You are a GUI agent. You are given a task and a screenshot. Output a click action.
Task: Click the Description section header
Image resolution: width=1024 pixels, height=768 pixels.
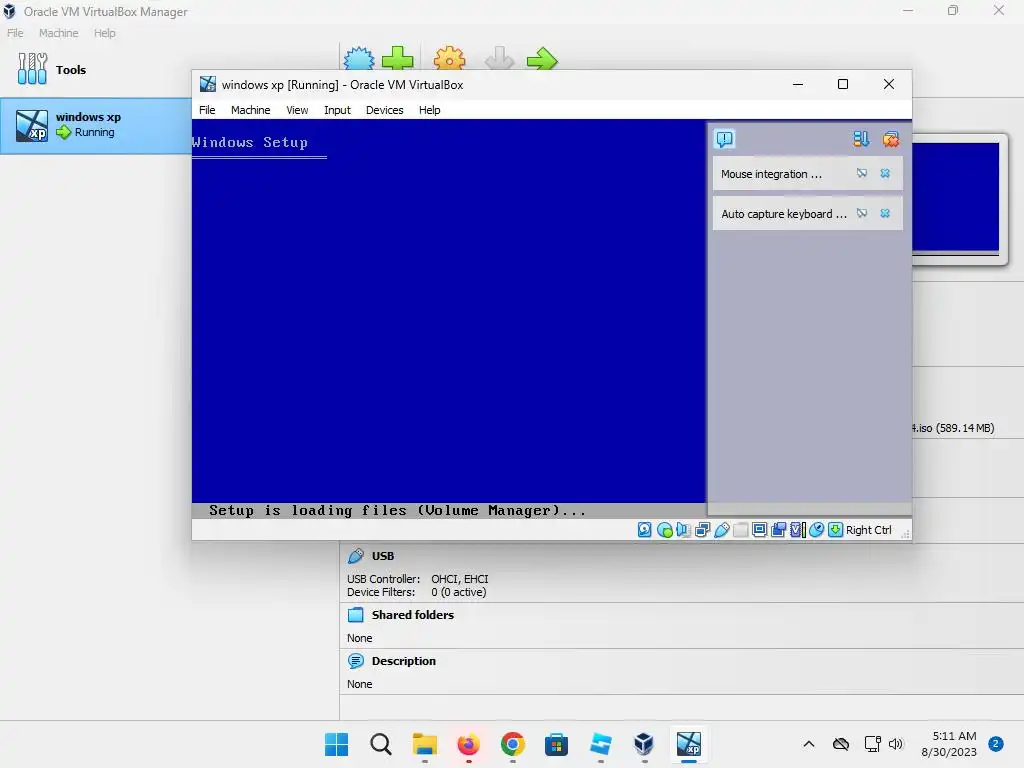[x=404, y=661]
